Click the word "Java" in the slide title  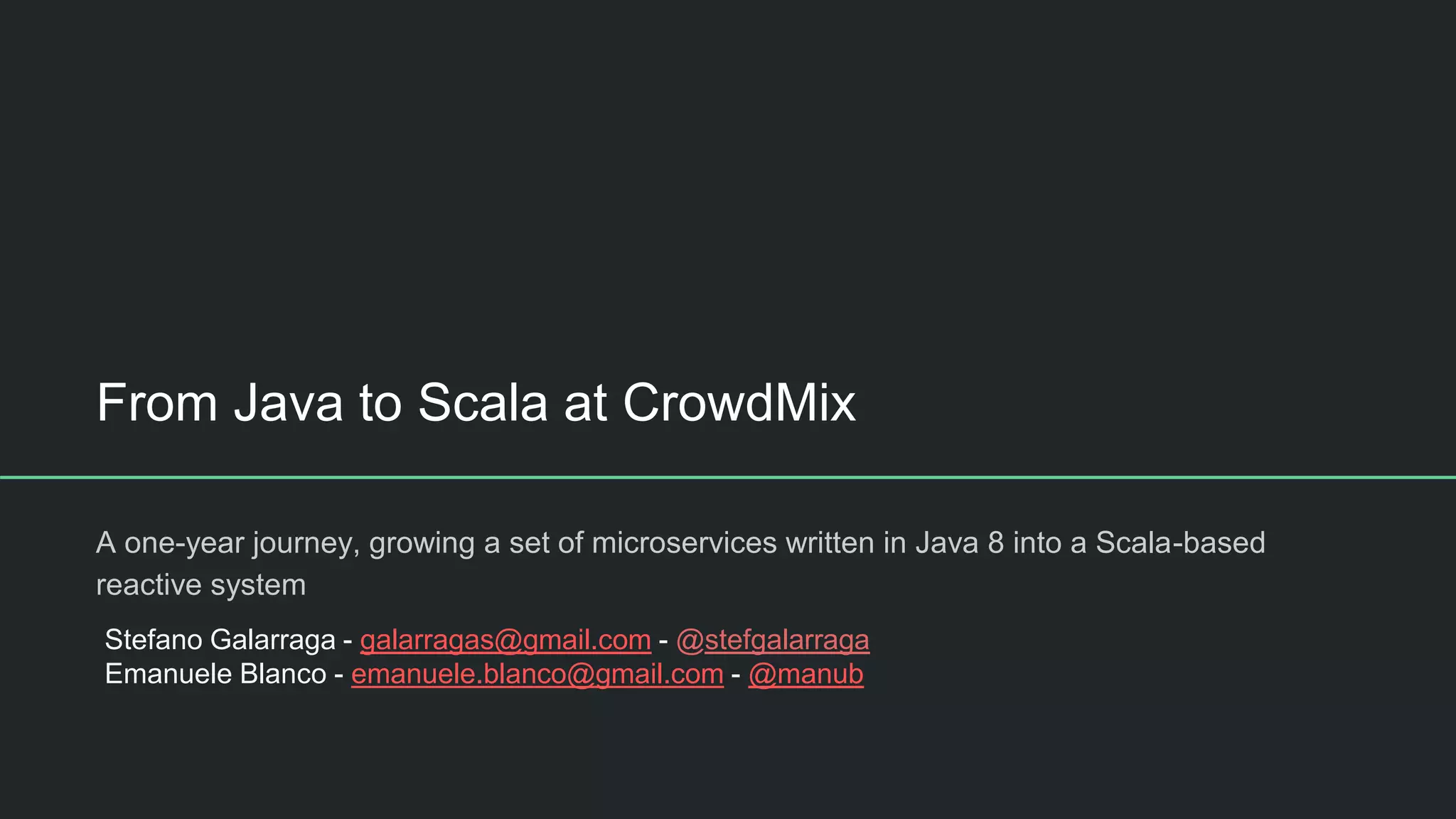pos(289,403)
